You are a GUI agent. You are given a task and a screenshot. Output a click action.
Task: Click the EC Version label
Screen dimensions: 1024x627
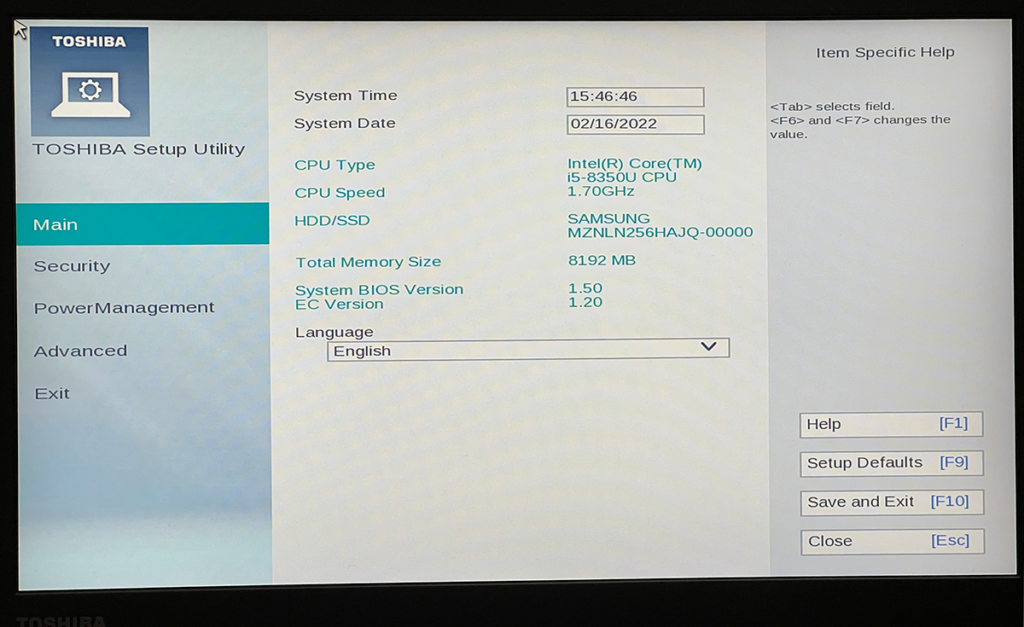339,304
